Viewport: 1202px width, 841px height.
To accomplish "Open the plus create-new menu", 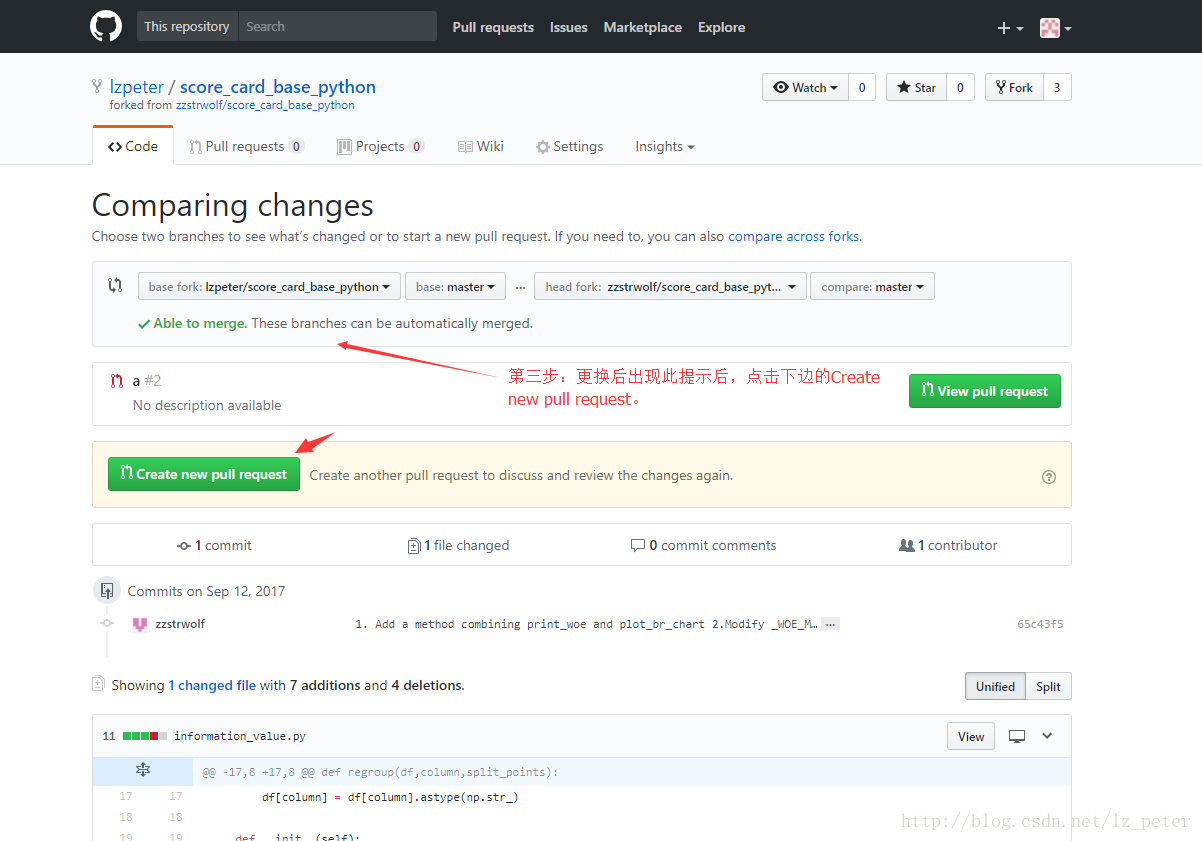I will click(1010, 28).
